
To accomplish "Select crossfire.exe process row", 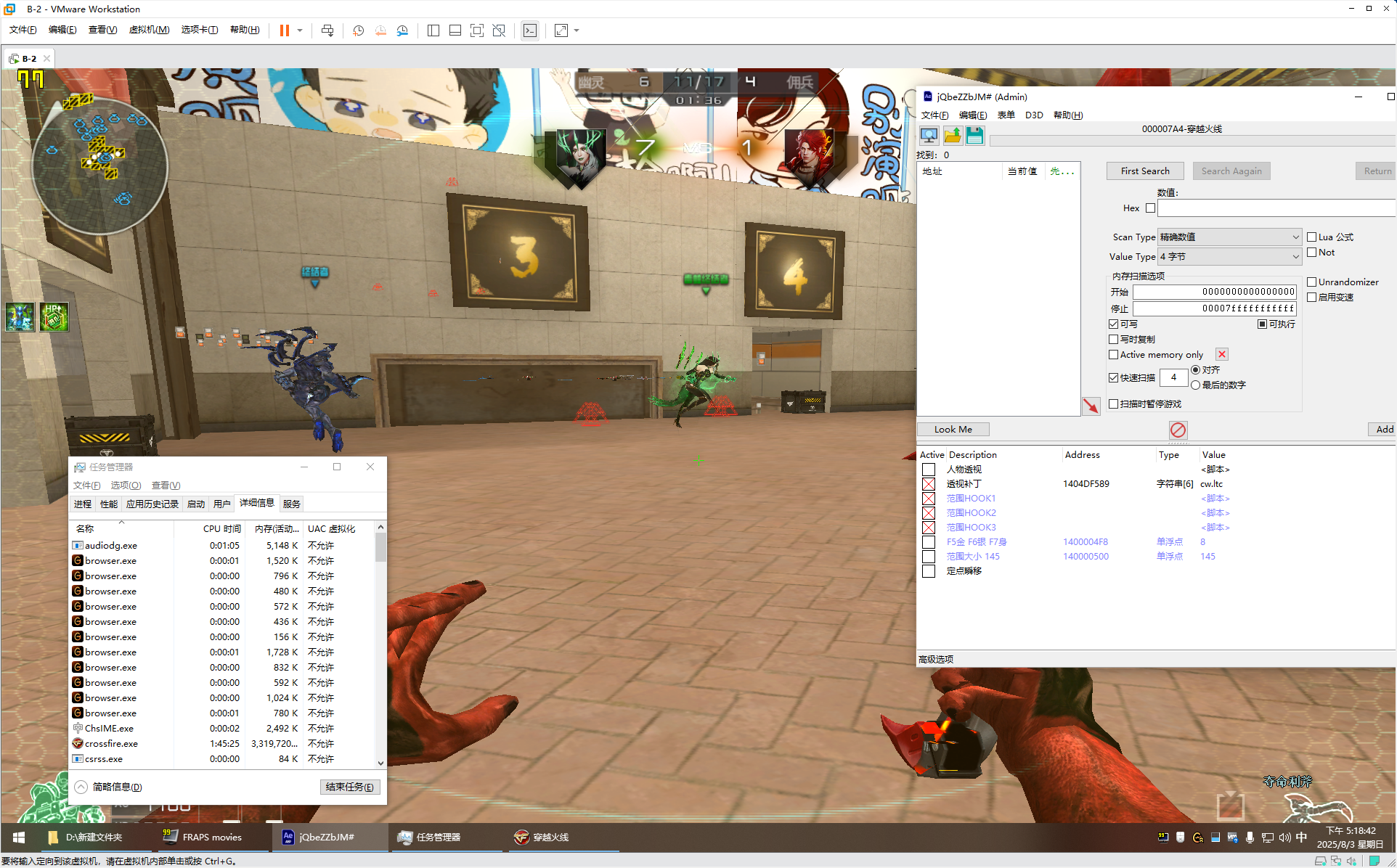I will pos(223,744).
